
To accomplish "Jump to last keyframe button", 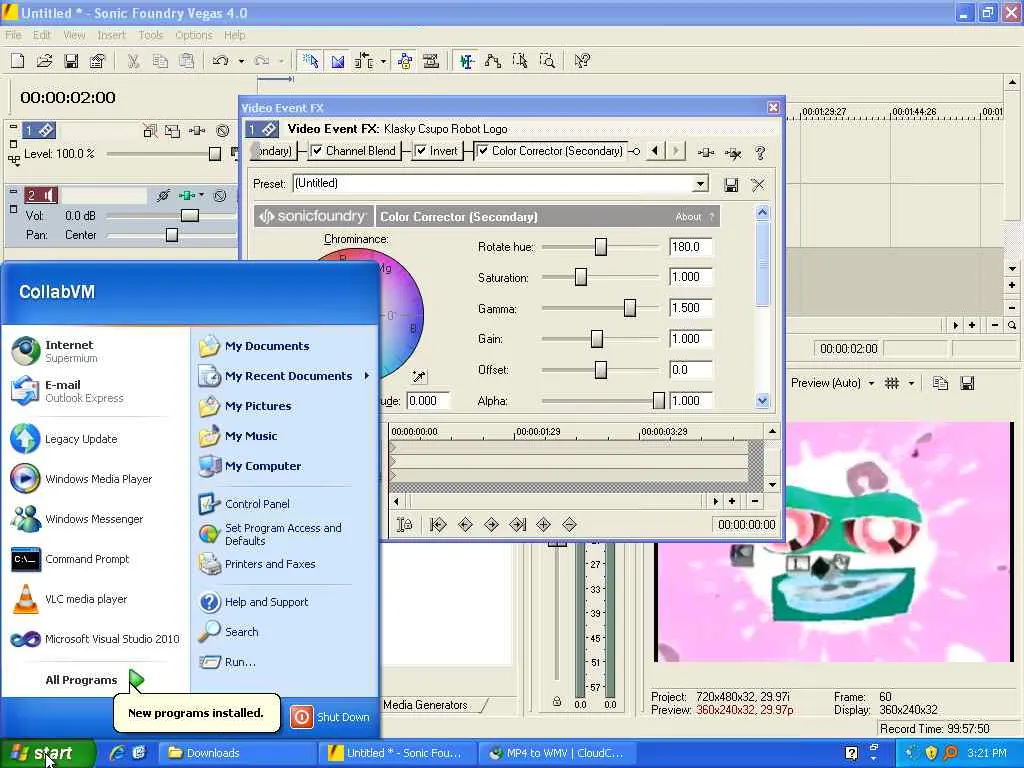I will point(518,524).
